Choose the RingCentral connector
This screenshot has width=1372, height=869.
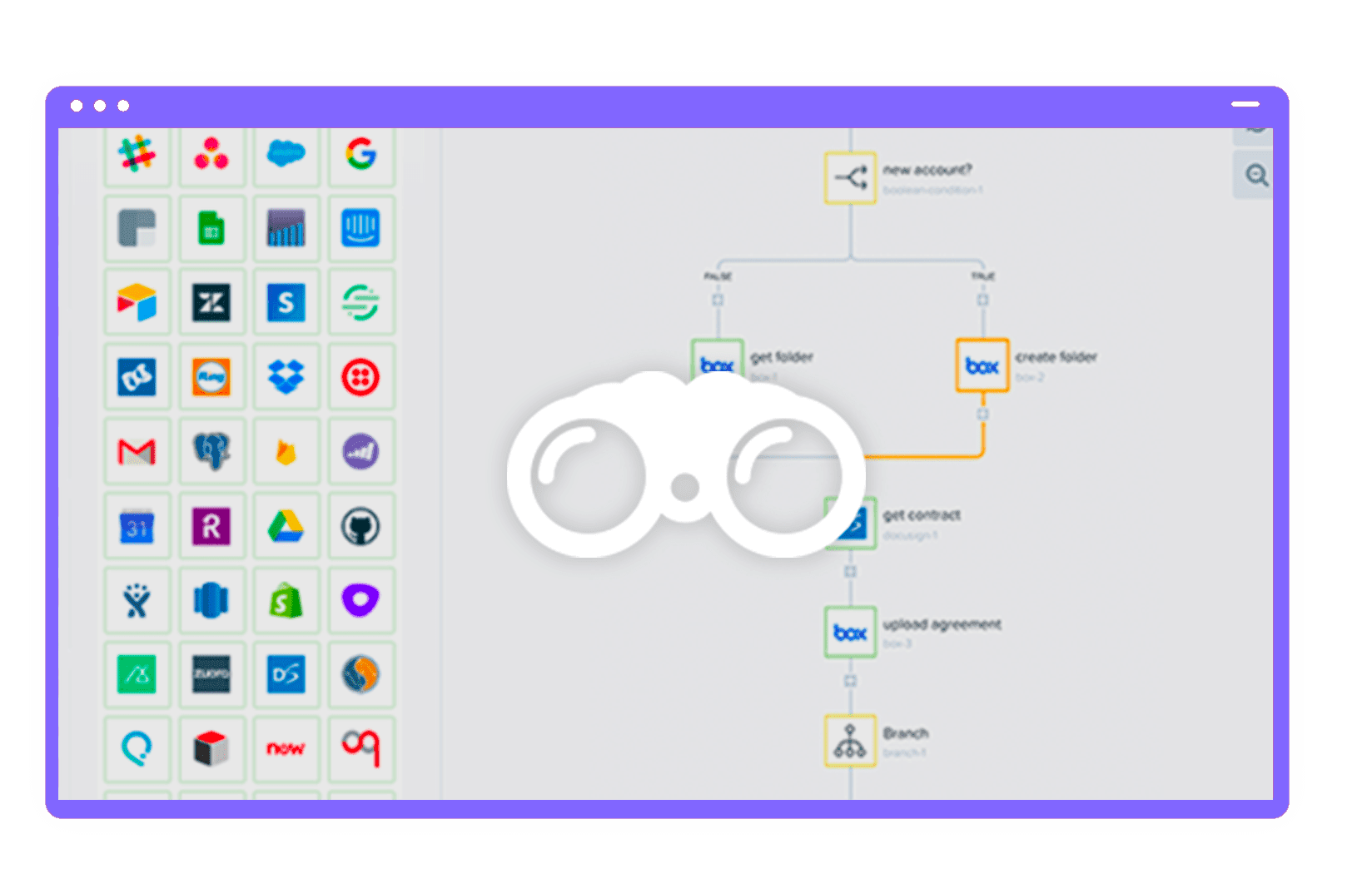pos(211,377)
